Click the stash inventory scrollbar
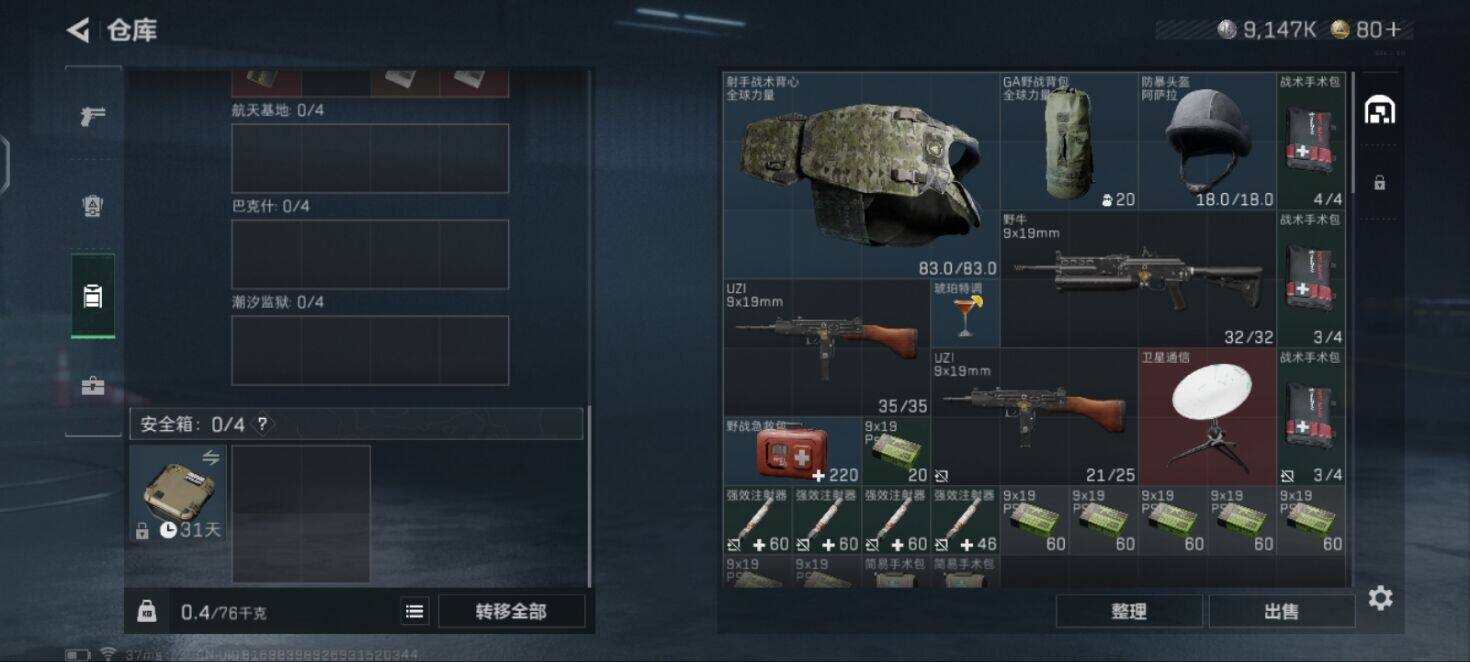This screenshot has width=1470, height=662. (1352, 132)
